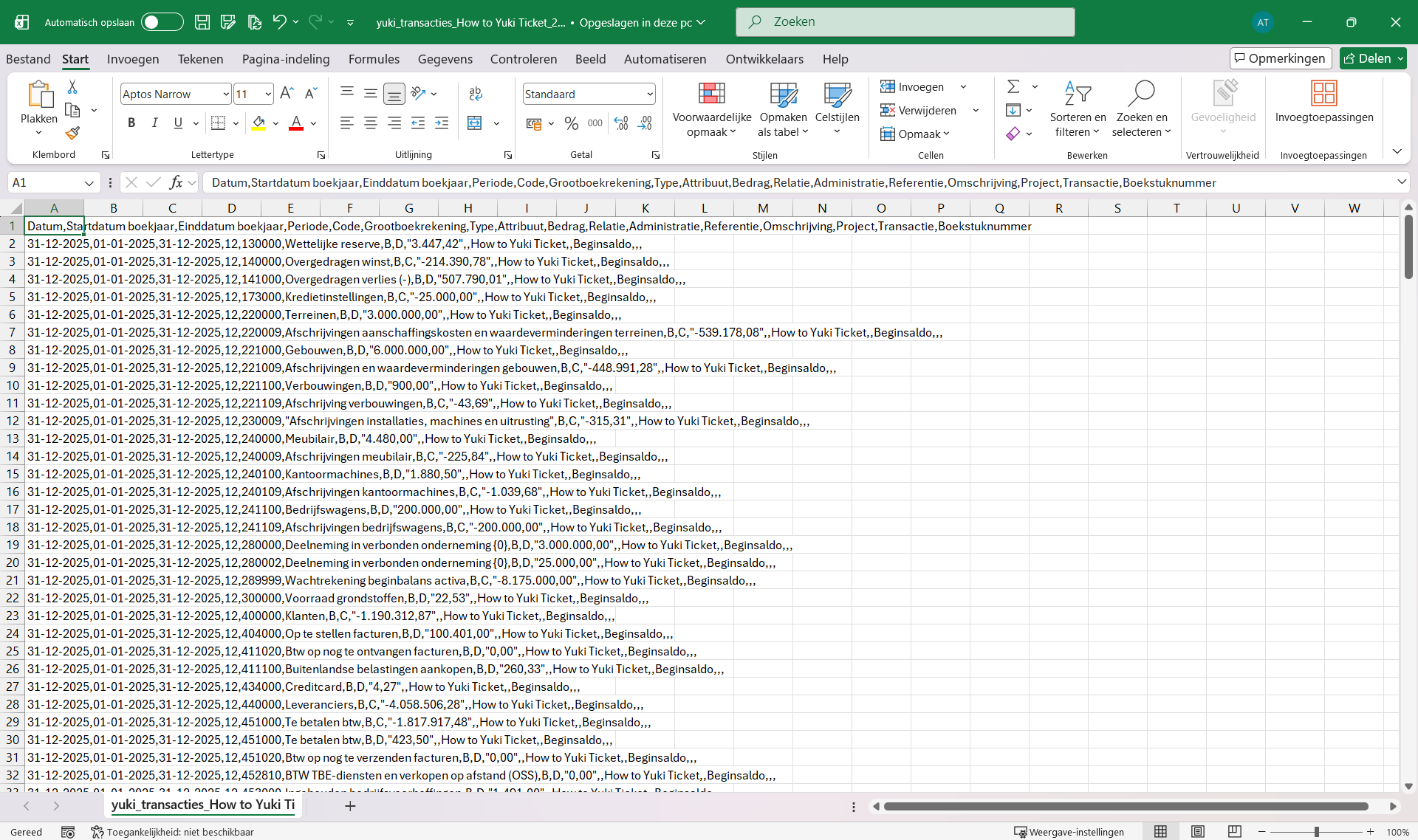Image resolution: width=1418 pixels, height=840 pixels.
Task: Toggle Italic formatting
Action: [x=155, y=123]
